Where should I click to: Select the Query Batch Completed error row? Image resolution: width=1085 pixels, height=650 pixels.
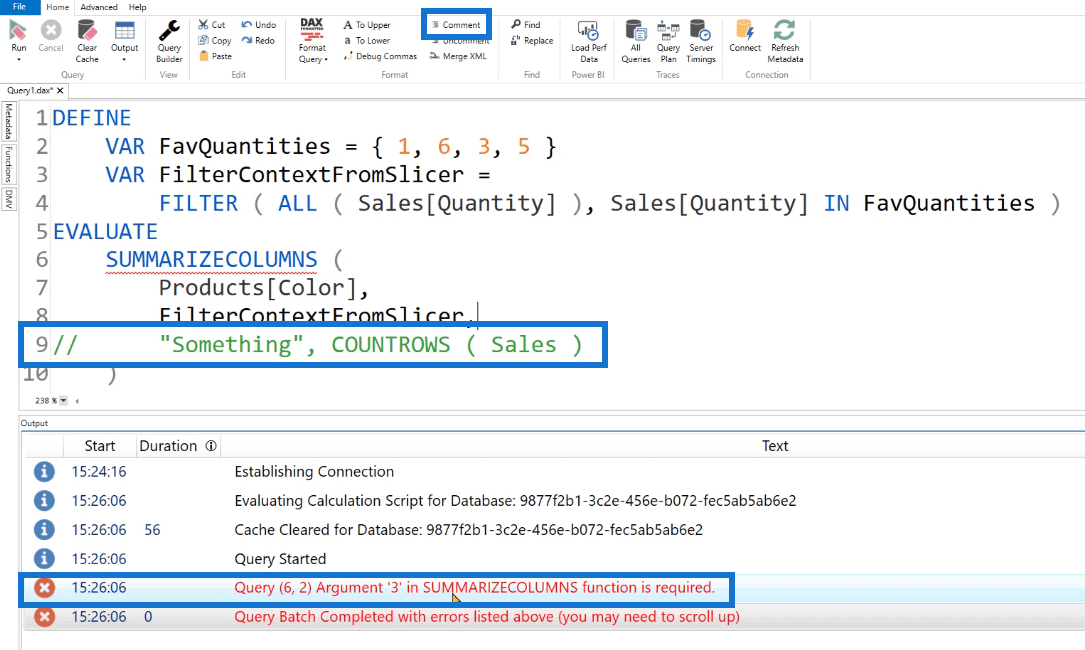[x=554, y=617]
